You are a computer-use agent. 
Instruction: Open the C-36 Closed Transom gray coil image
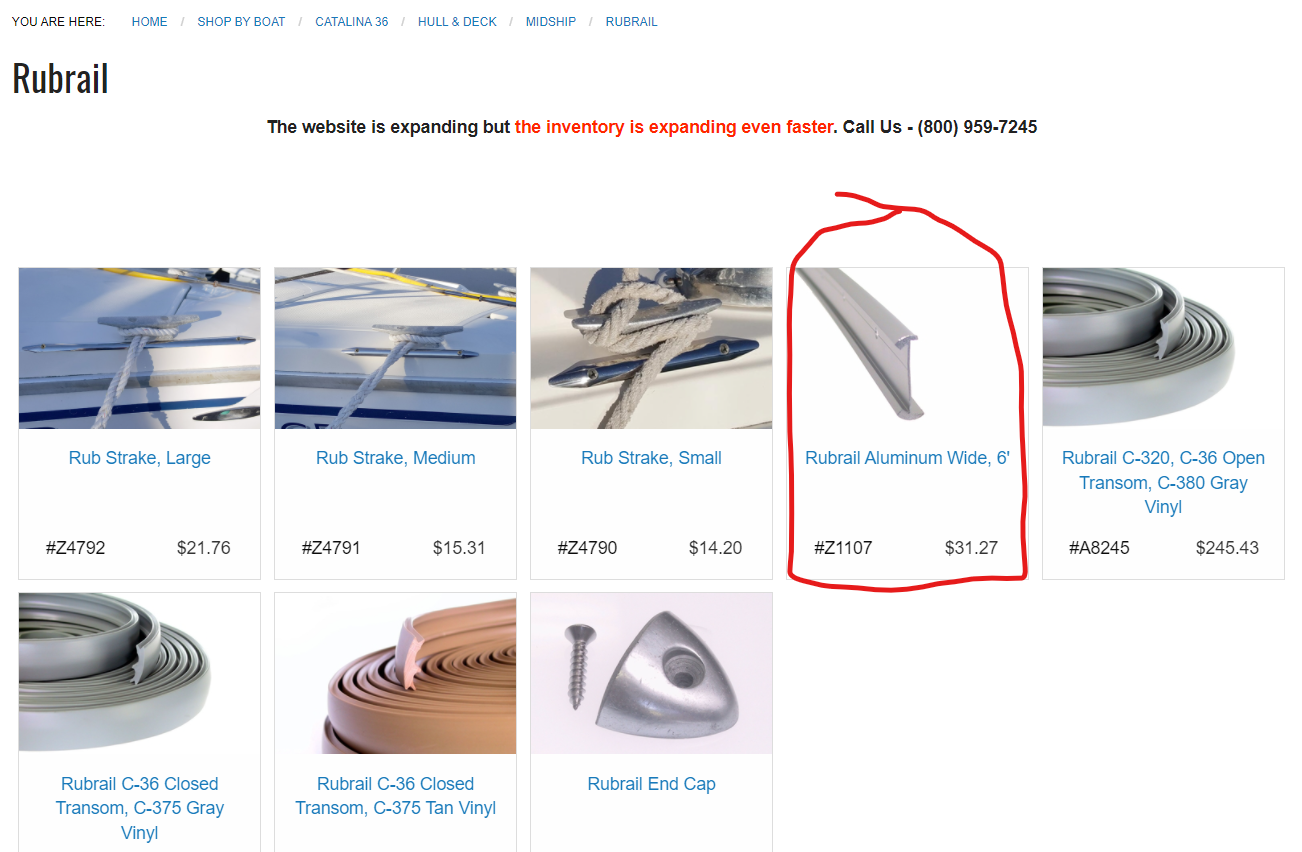click(140, 673)
